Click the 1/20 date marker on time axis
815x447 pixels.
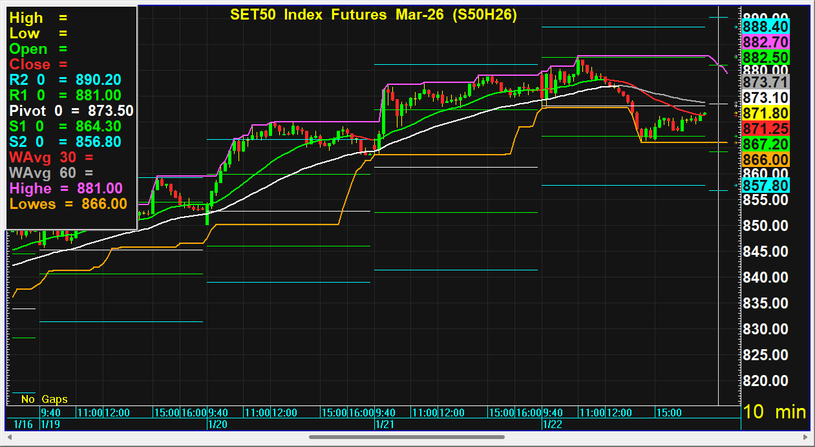[215, 425]
